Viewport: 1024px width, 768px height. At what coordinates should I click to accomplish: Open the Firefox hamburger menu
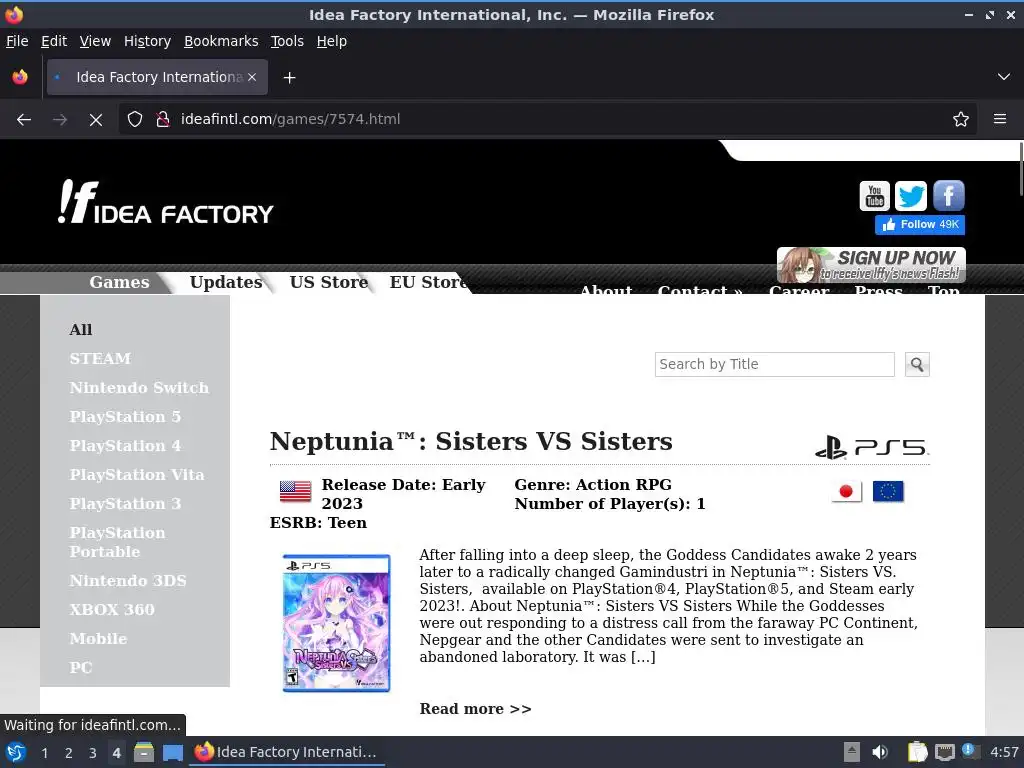pos(999,120)
